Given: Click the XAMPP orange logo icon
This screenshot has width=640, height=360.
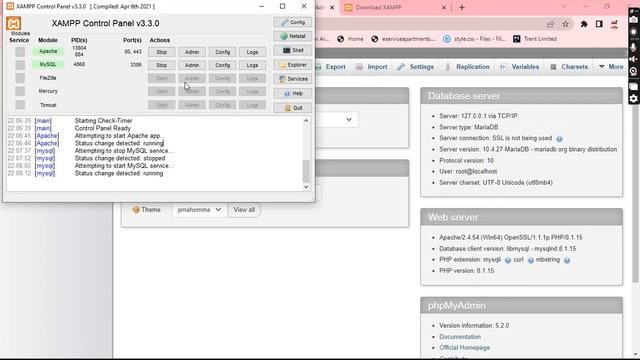Looking at the screenshot, I should click(14, 23).
